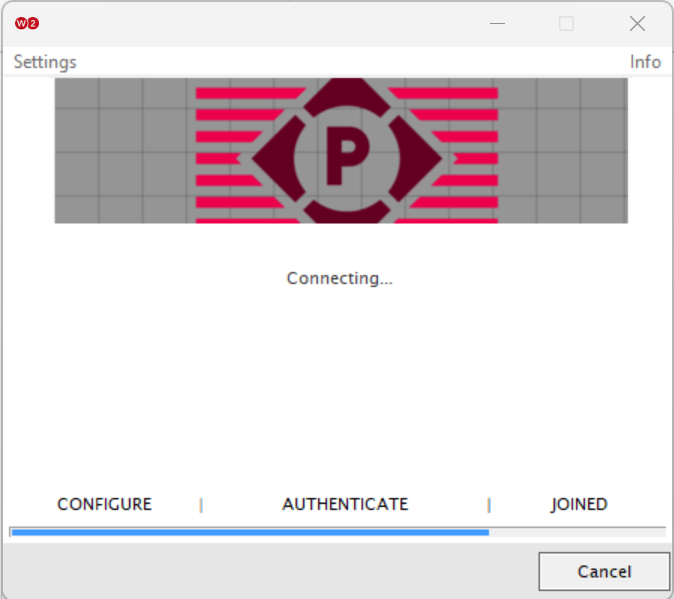This screenshot has width=674, height=599.
Task: Click separator between AUTHENTICATE and JOINED
Action: (489, 505)
